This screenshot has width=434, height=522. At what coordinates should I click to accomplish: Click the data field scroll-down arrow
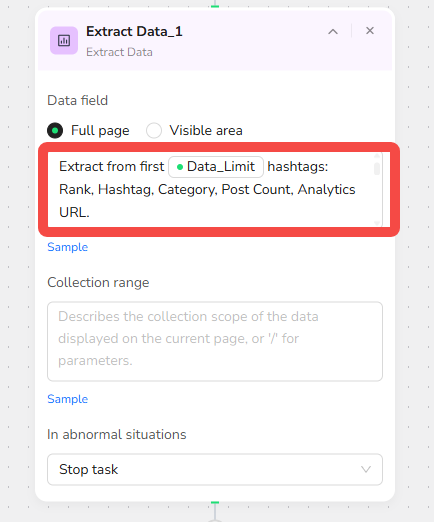377,223
